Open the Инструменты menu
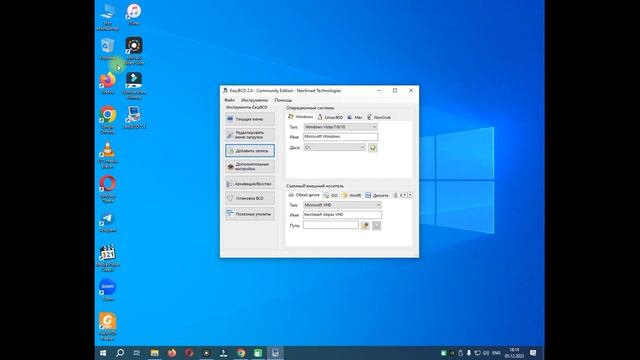This screenshot has width=640, height=360. tap(254, 100)
